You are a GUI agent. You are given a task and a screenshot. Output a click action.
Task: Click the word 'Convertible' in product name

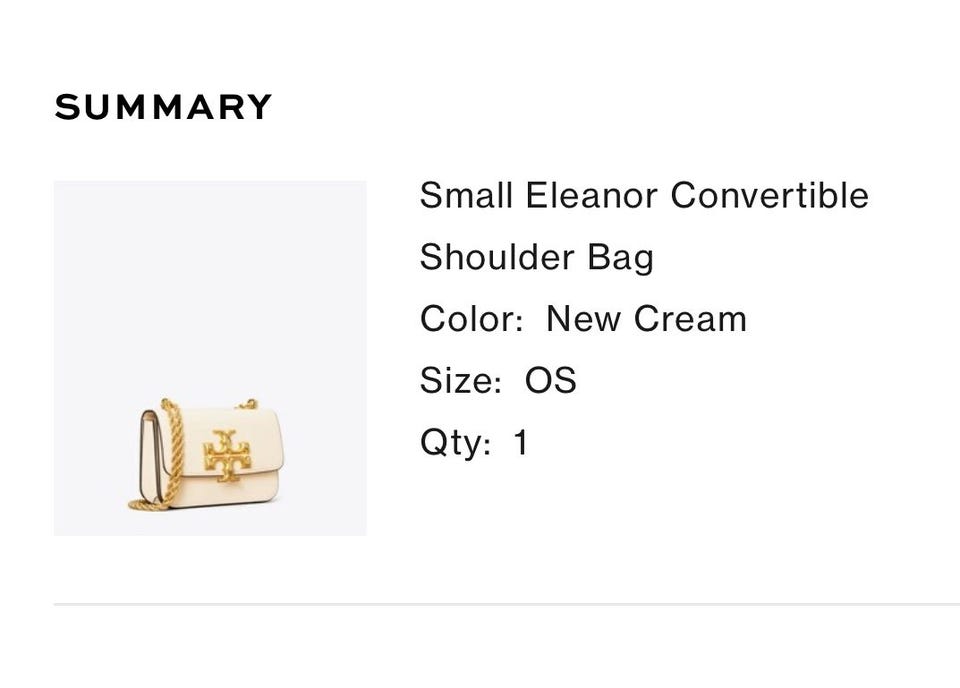point(769,195)
